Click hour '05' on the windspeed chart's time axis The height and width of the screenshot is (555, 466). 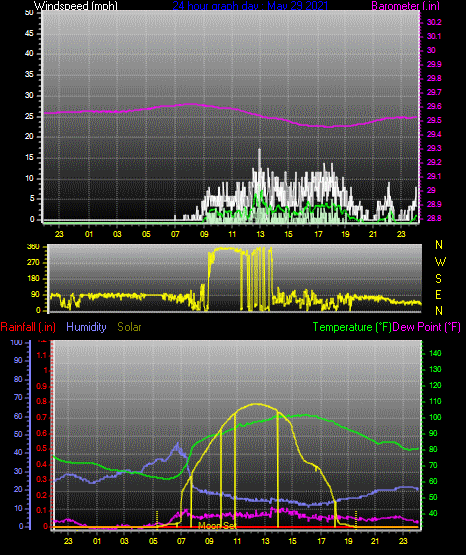click(146, 234)
